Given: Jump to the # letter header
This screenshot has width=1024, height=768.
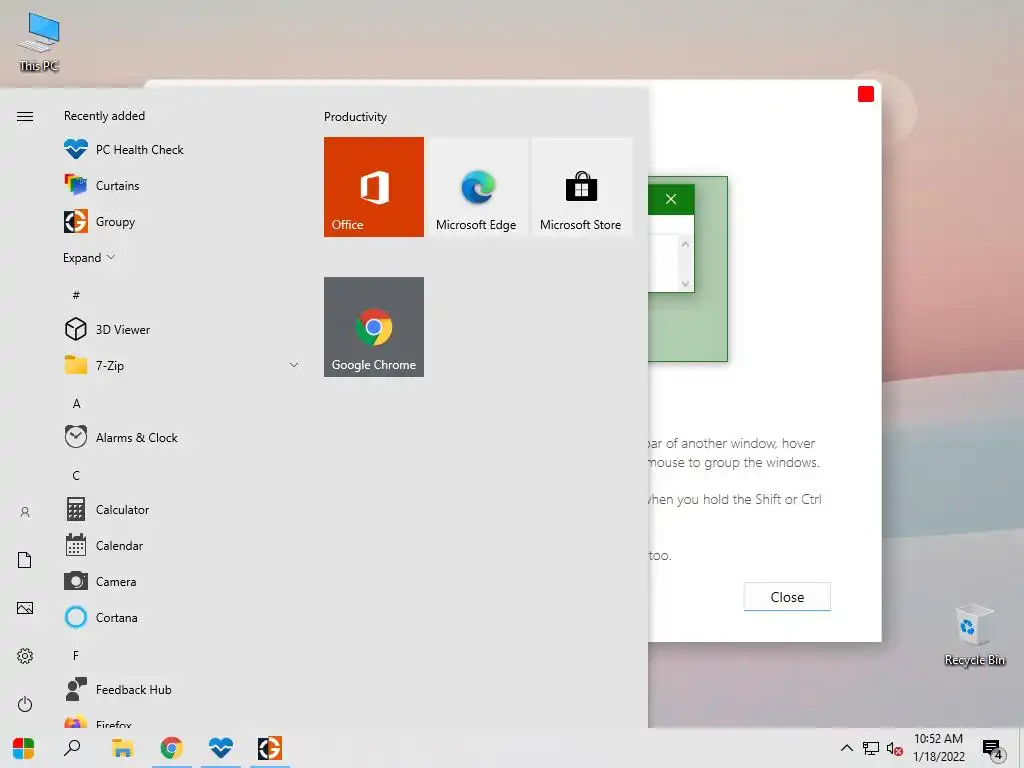Looking at the screenshot, I should click(x=76, y=295).
